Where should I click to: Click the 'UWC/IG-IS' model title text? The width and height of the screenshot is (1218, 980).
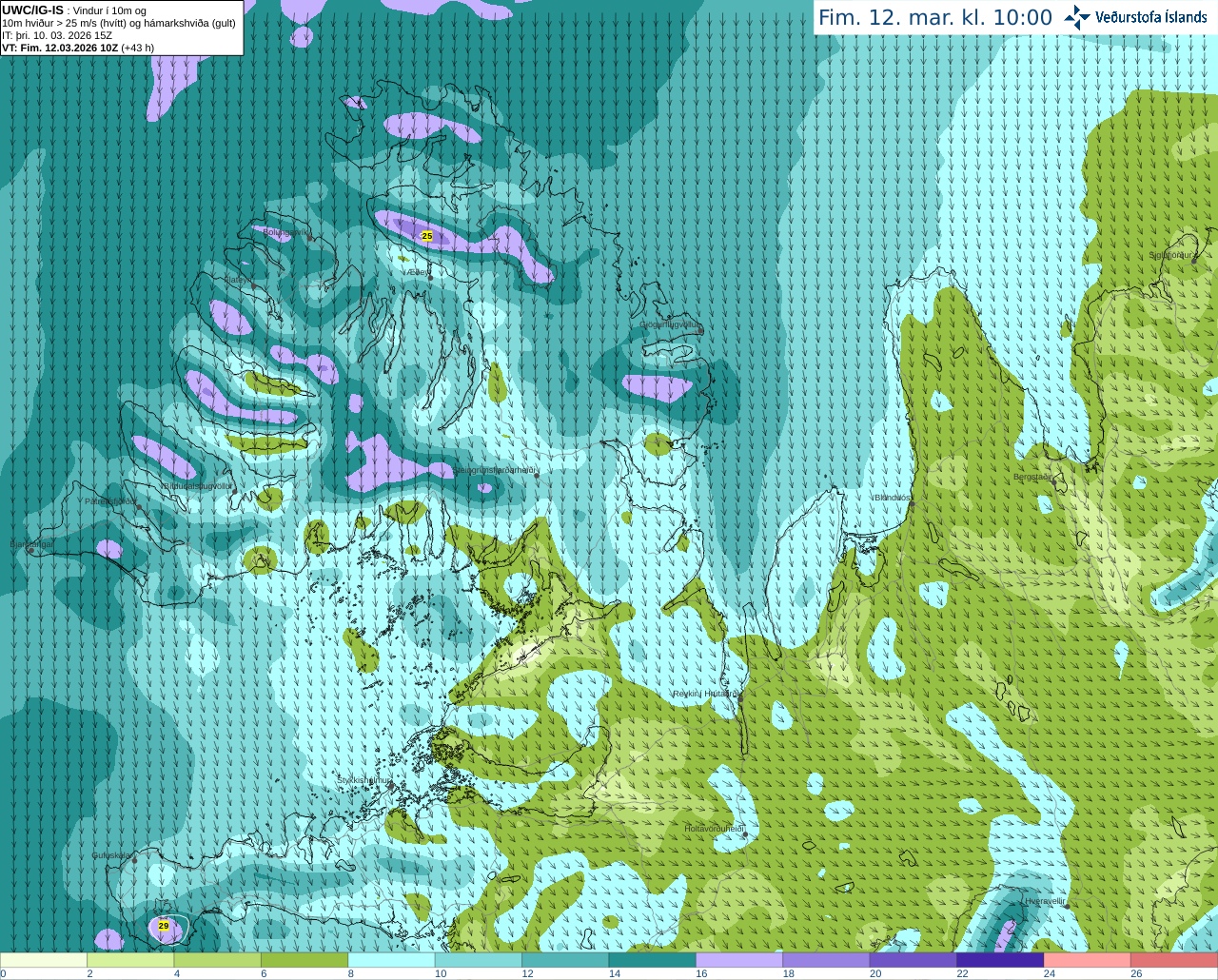[32, 10]
